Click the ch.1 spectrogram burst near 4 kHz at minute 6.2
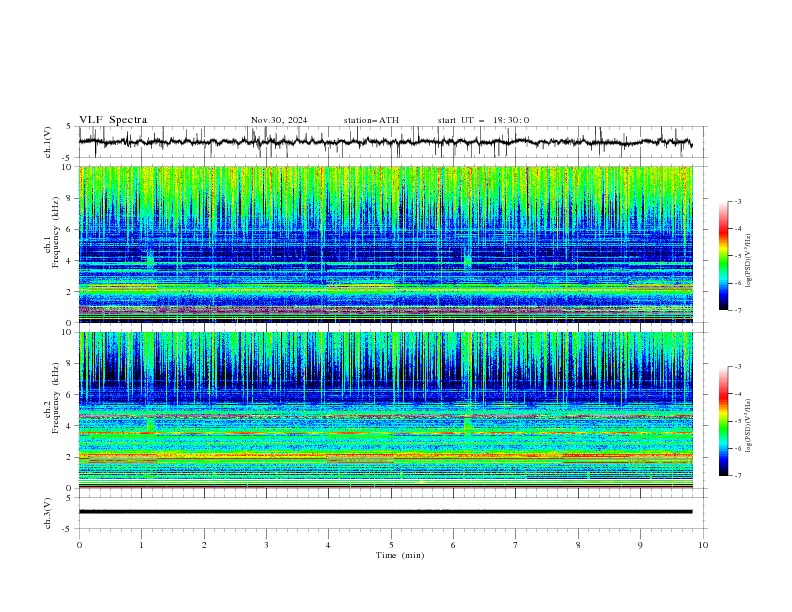The height and width of the screenshot is (612, 792). coord(468,261)
